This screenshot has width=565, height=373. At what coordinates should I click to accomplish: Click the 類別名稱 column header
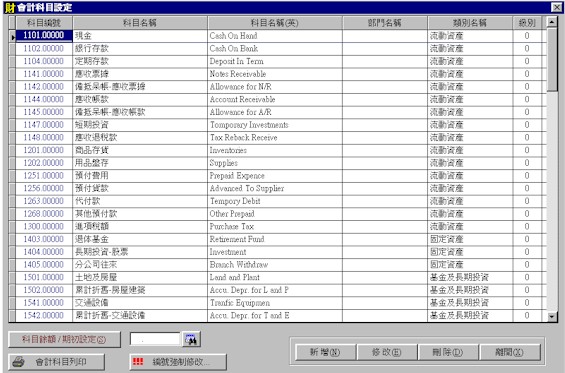470,23
